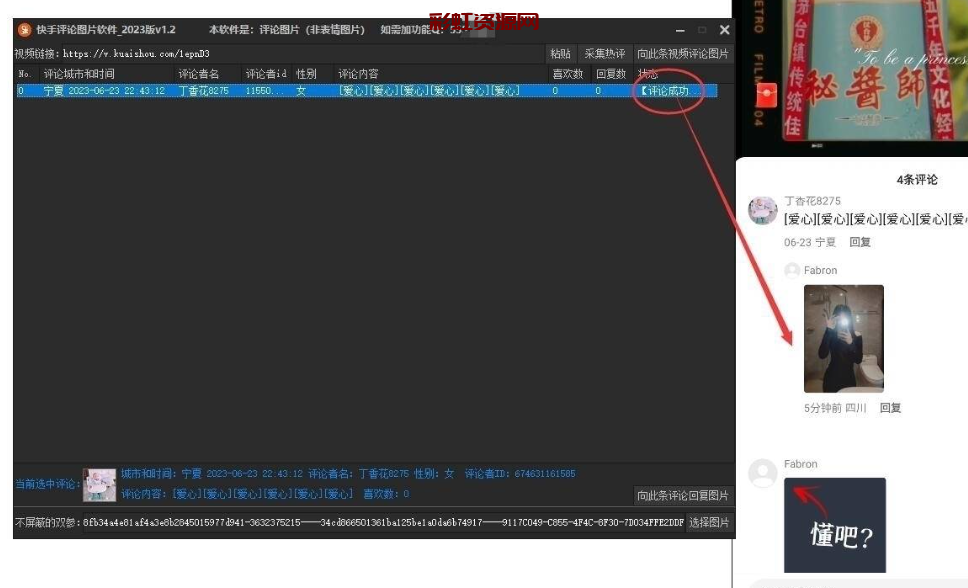Open 丁杏花8275 avatar in comments panel

(x=763, y=211)
